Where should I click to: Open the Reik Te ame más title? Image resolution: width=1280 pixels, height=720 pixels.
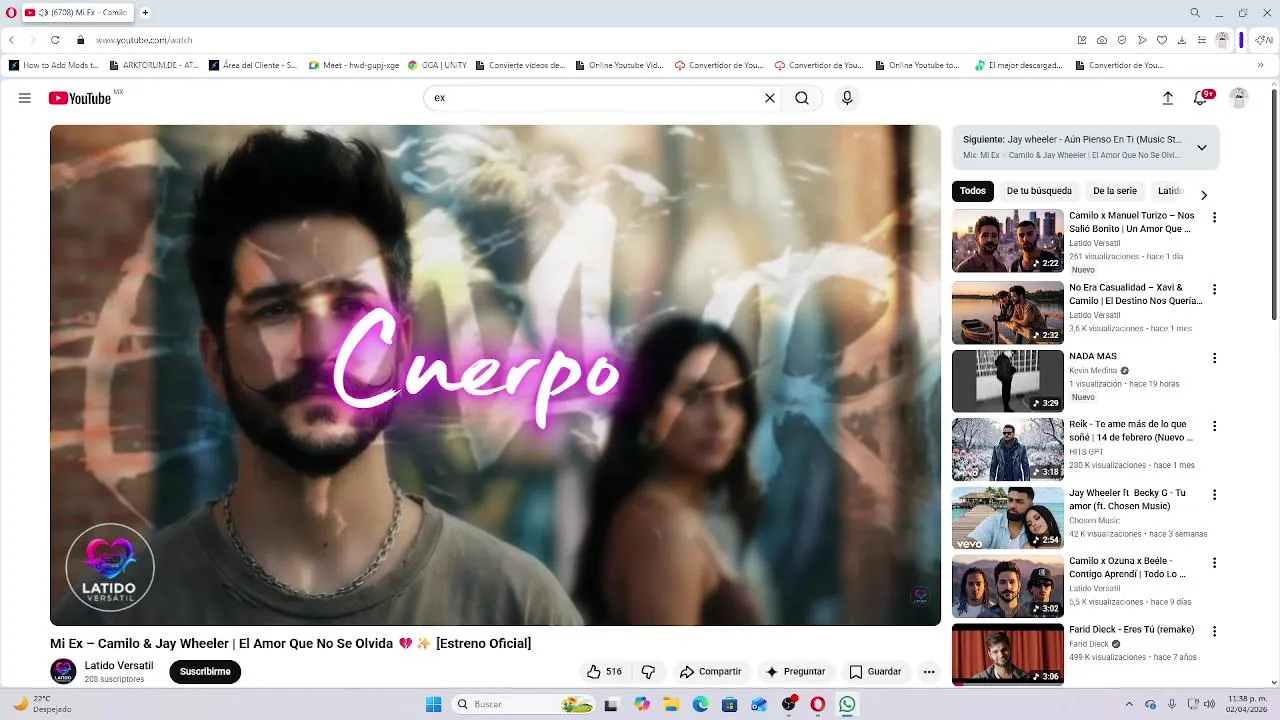pyautogui.click(x=1131, y=431)
